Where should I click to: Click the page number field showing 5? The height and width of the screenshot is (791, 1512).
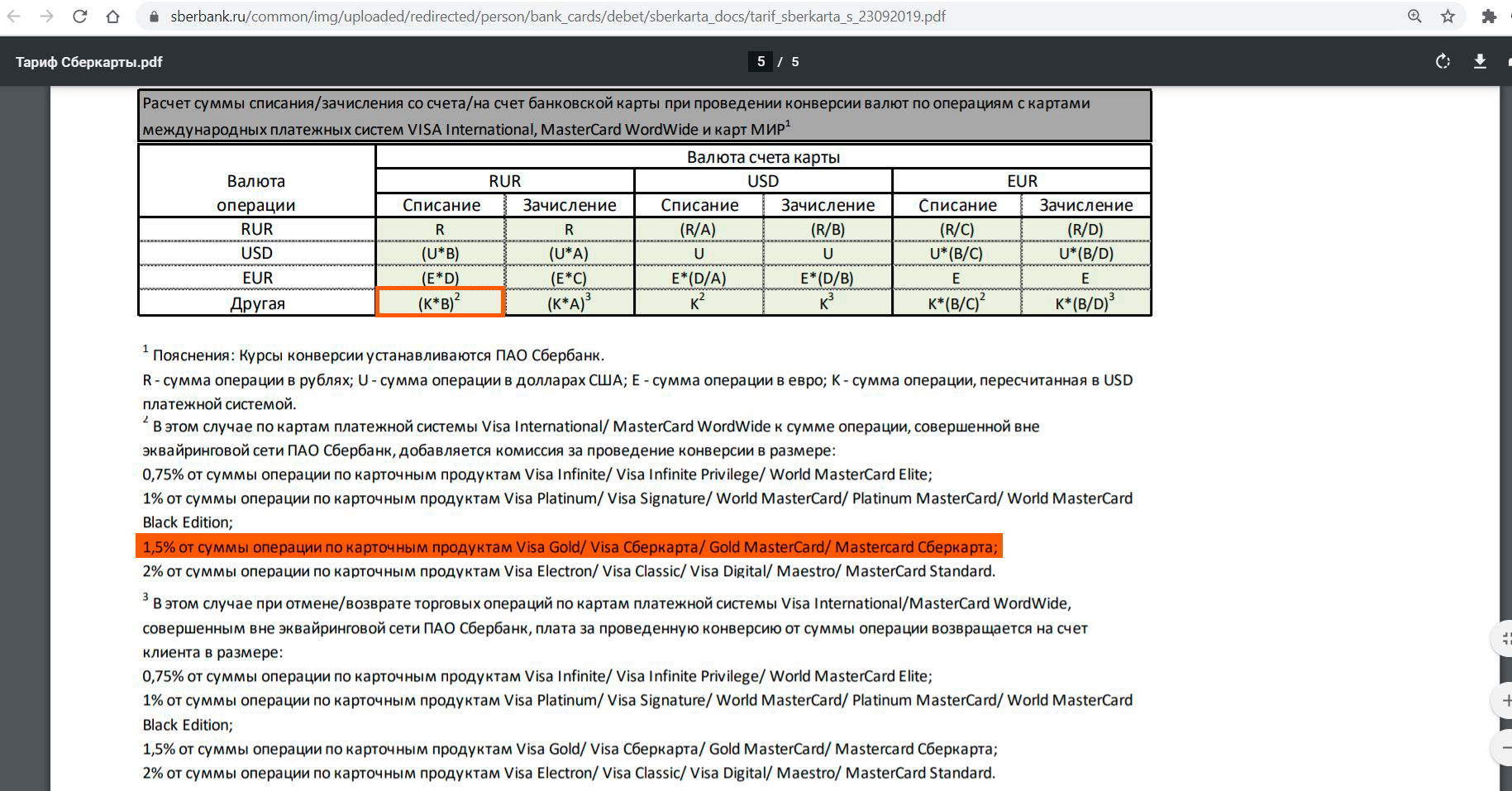761,62
